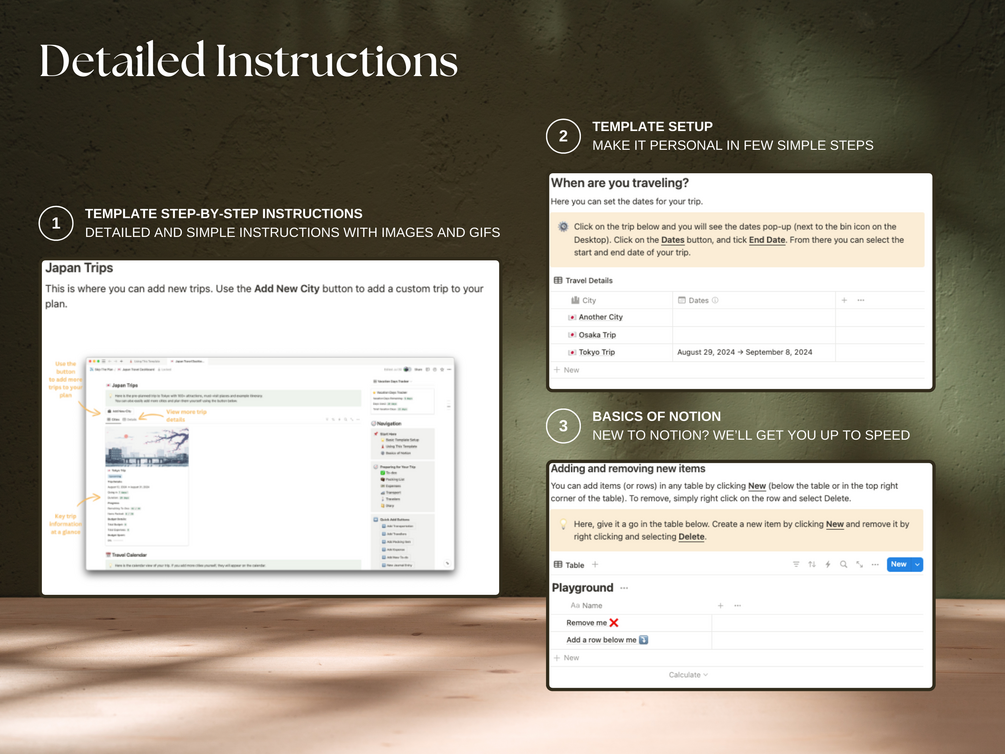Add a property using plus after Name column

point(720,605)
